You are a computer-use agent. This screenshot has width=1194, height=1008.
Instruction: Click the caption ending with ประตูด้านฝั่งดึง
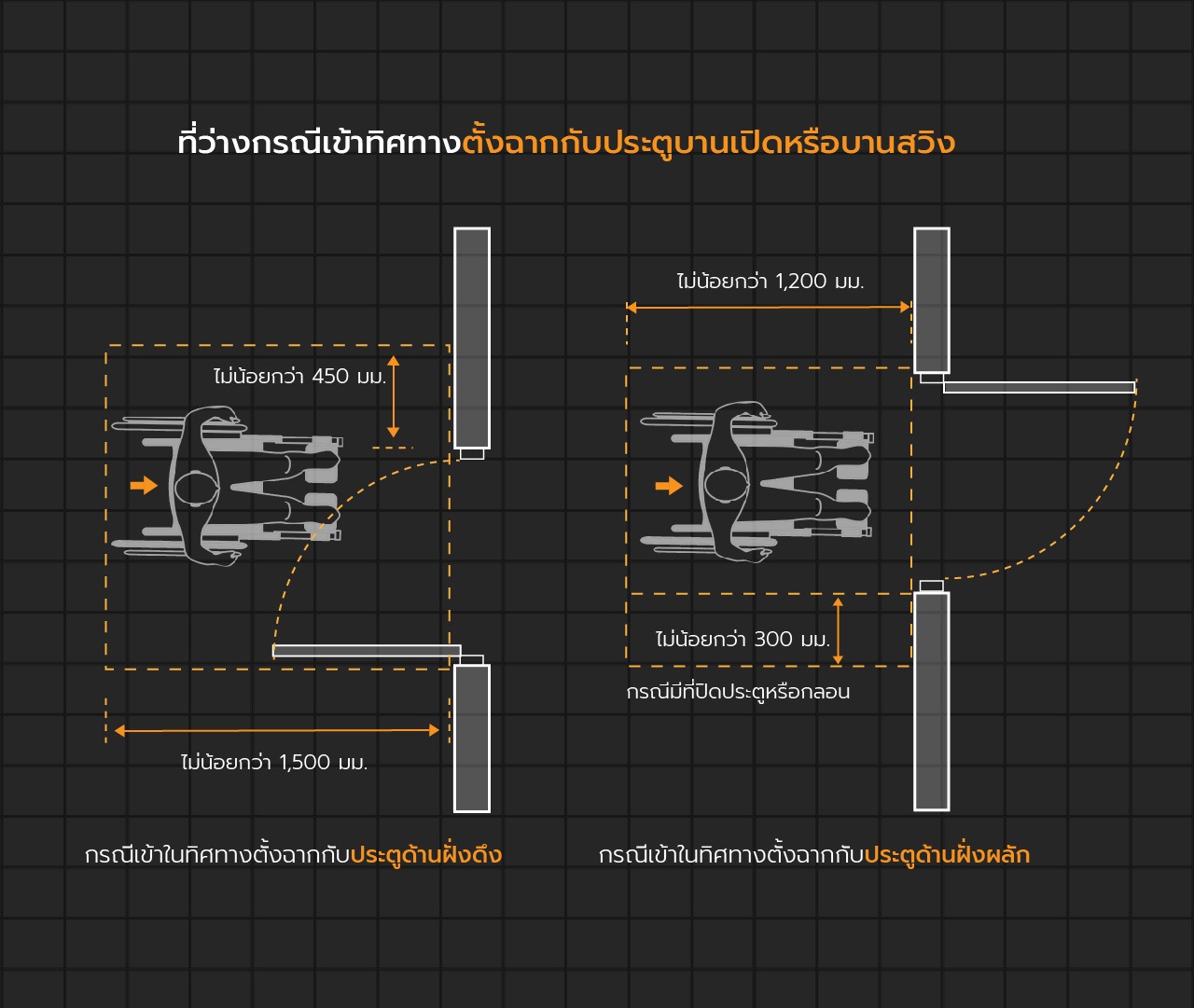point(293,854)
